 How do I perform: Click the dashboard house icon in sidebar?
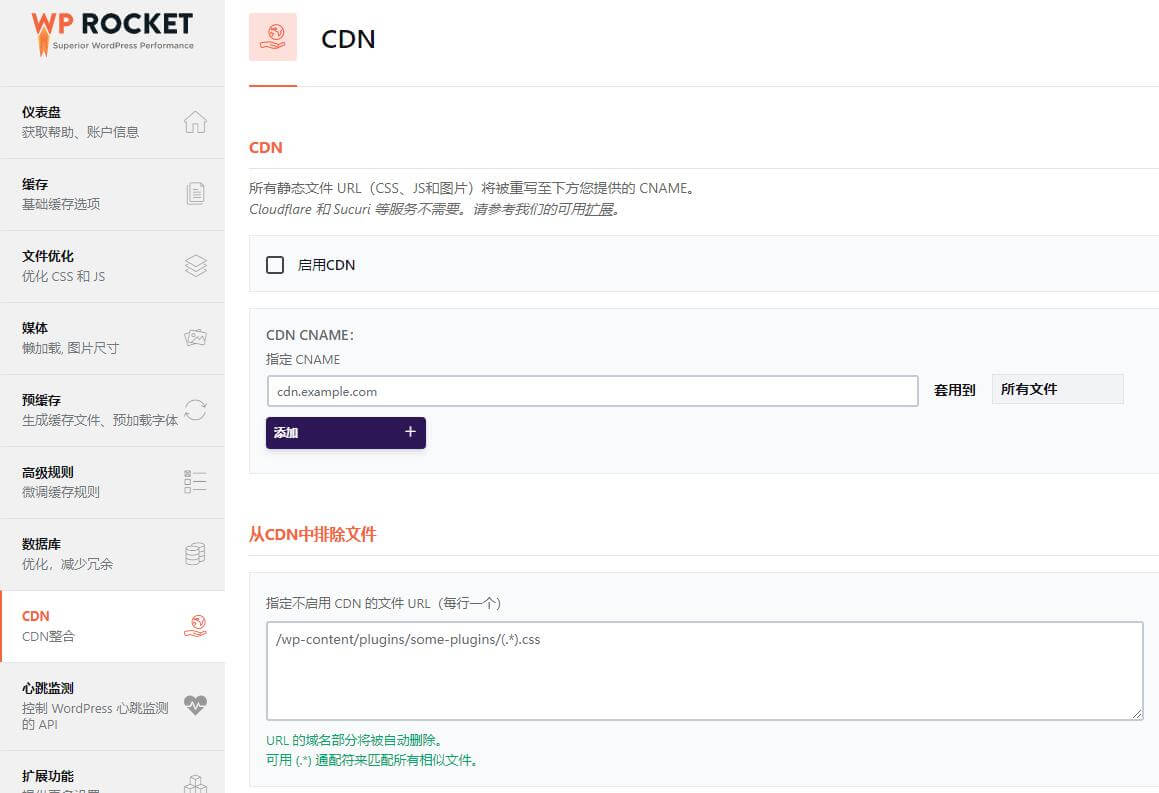pos(195,122)
